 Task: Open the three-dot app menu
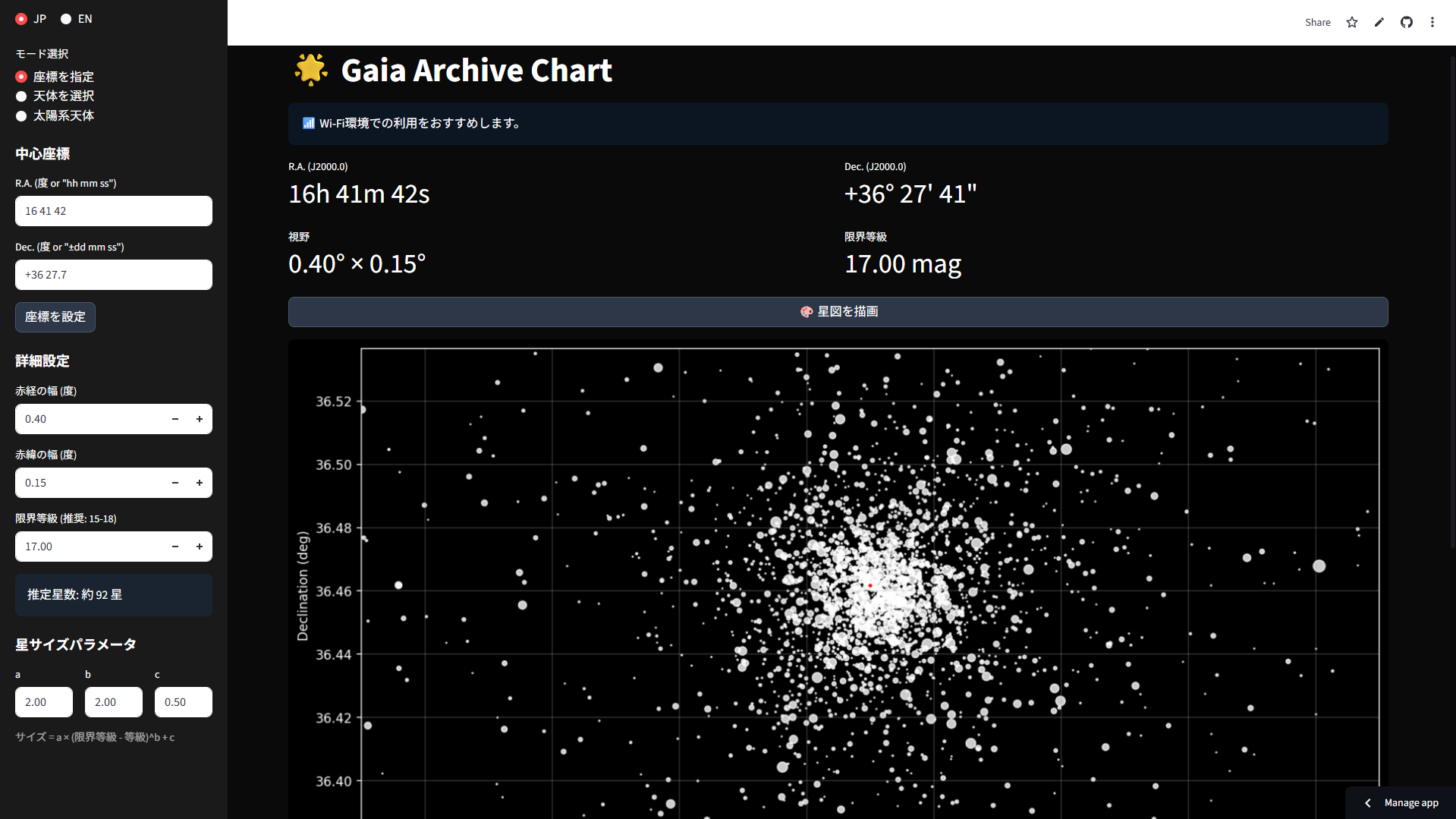(x=1432, y=22)
